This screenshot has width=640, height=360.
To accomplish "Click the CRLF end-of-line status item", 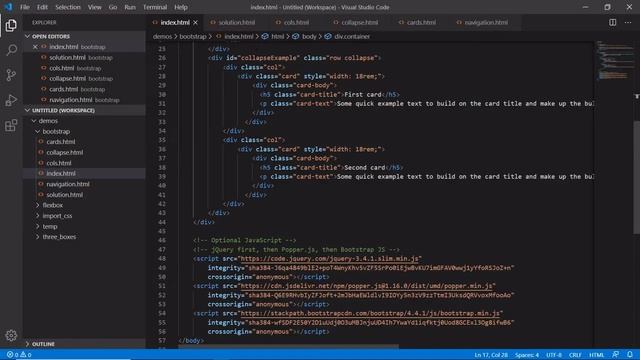I will 575,355.
